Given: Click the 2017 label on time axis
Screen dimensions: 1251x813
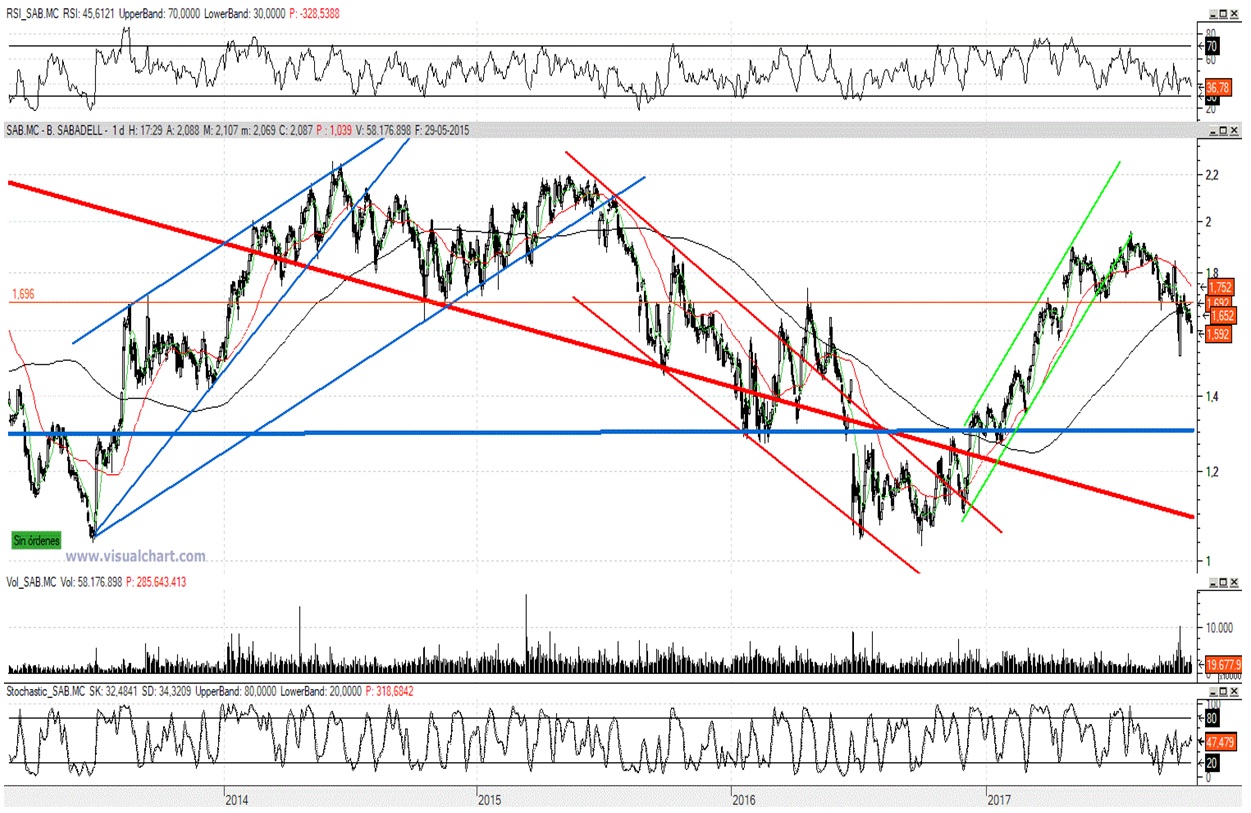Looking at the screenshot, I should (1000, 800).
